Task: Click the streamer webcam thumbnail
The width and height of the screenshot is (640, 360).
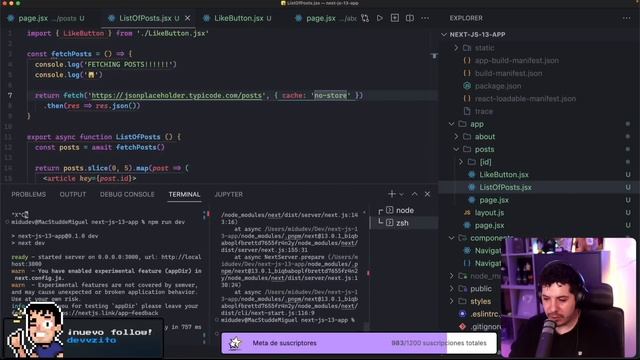Action: point(569,298)
